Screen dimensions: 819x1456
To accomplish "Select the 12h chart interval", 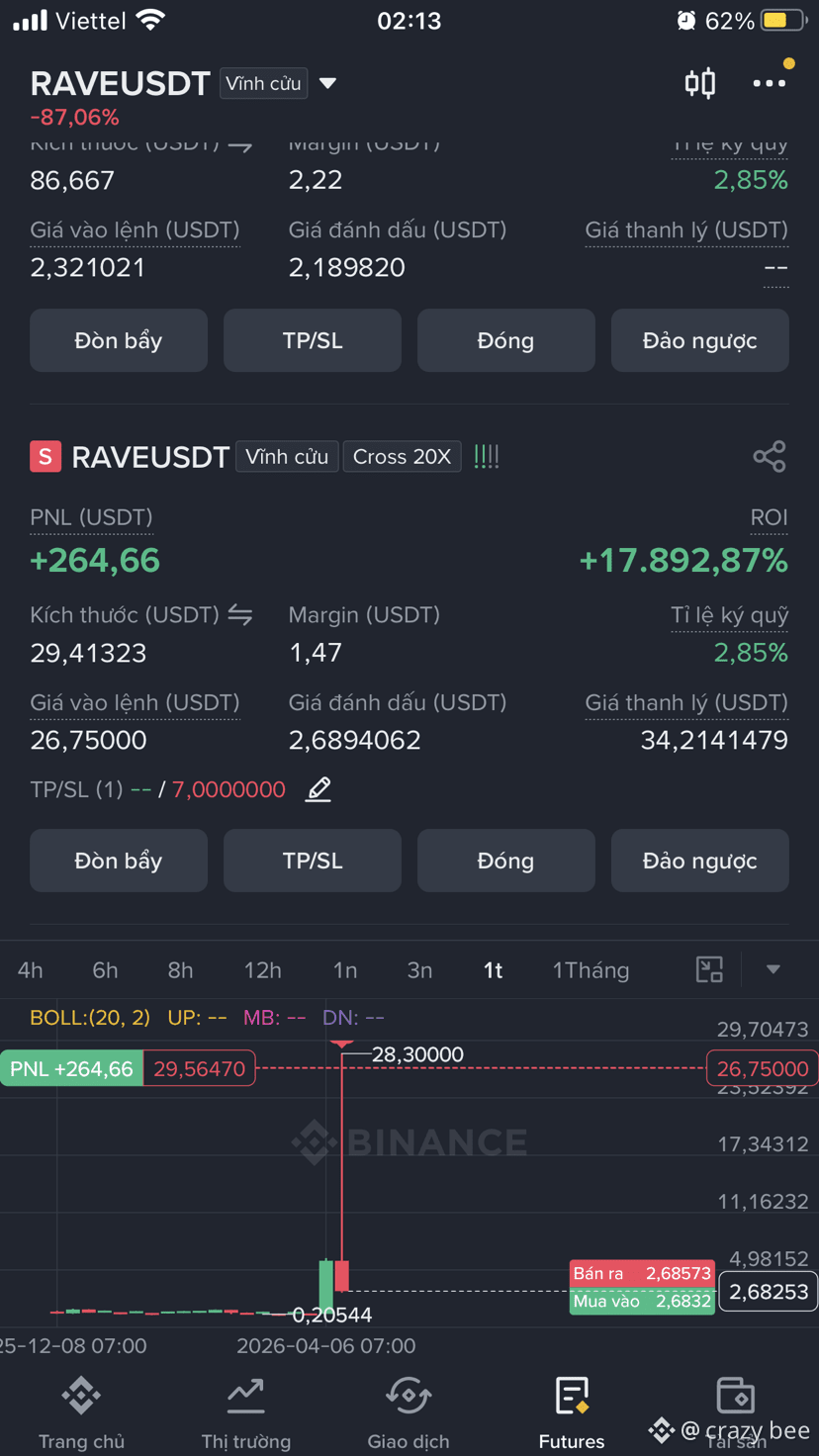I will pyautogui.click(x=263, y=970).
